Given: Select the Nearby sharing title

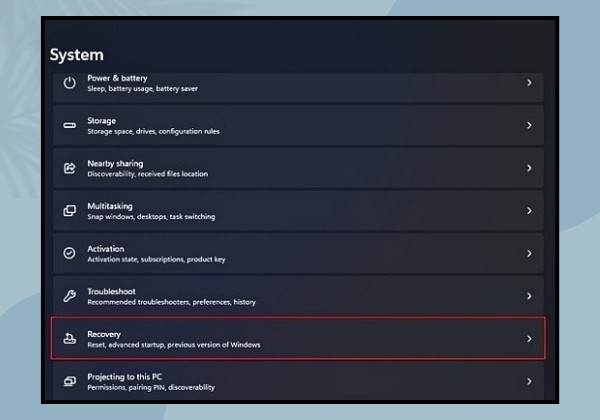Looking at the screenshot, I should point(115,164).
